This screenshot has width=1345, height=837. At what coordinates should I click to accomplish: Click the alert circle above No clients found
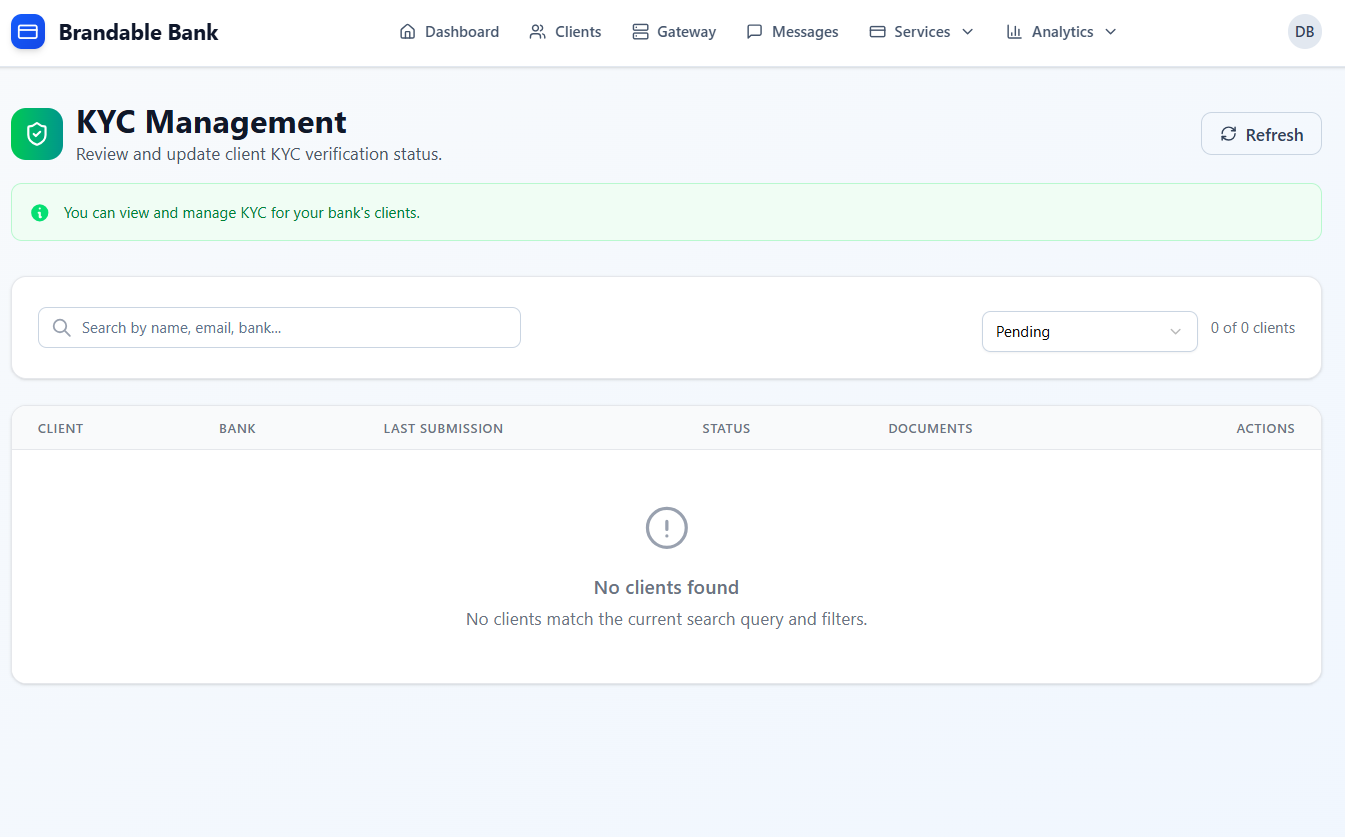click(666, 528)
